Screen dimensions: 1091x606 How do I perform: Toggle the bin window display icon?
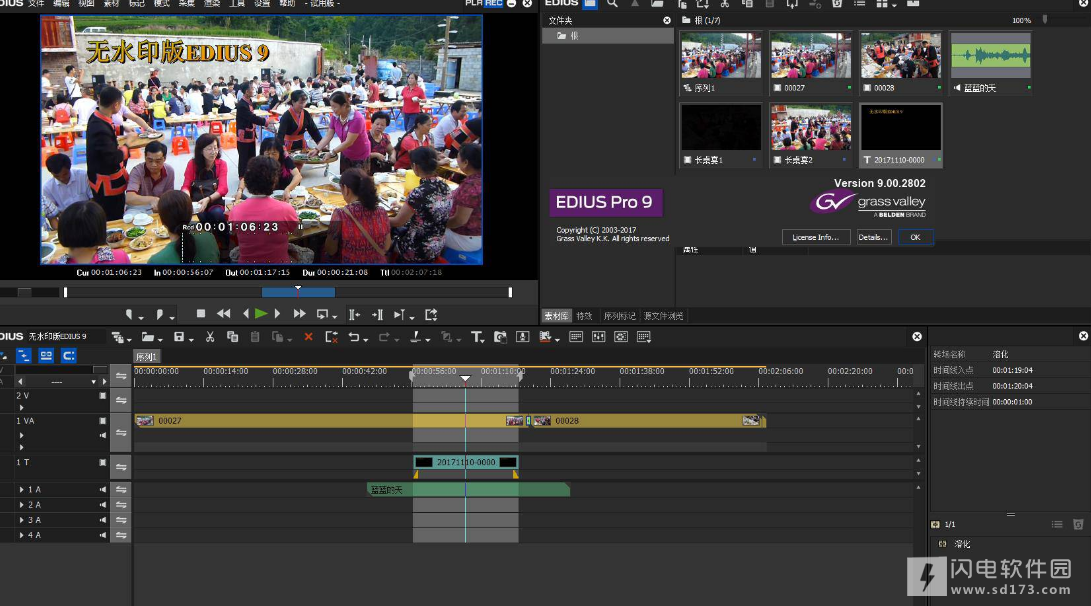click(x=576, y=337)
